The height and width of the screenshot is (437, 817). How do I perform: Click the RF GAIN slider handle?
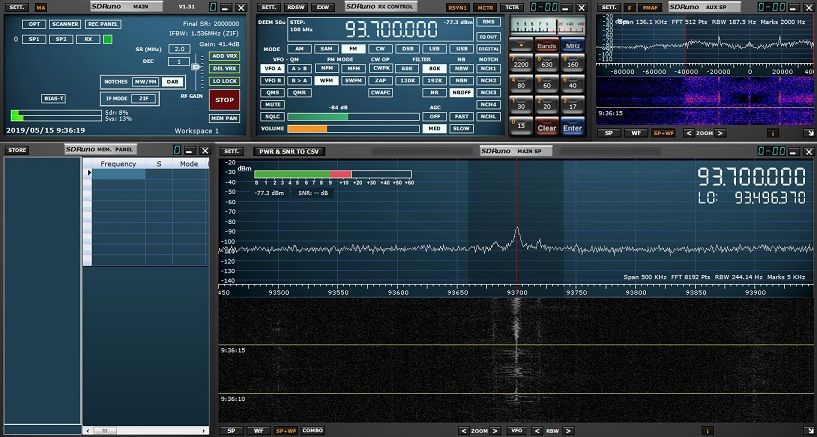(196, 67)
